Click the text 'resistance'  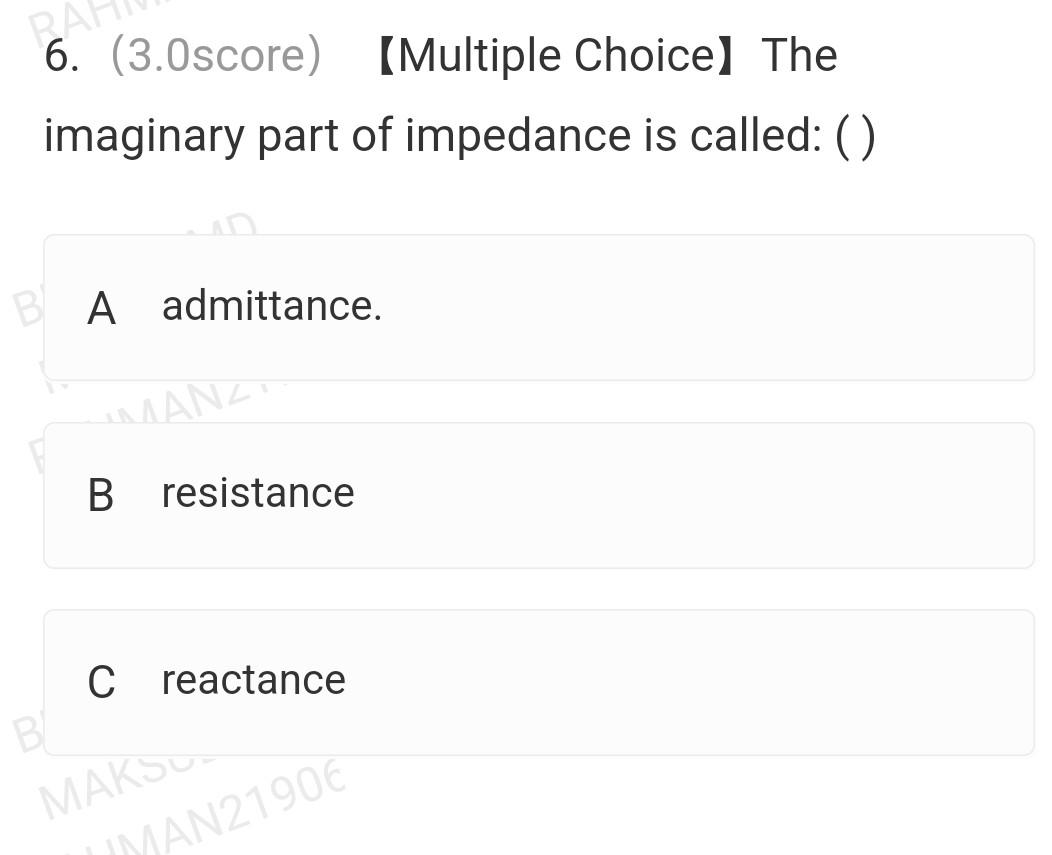(258, 493)
